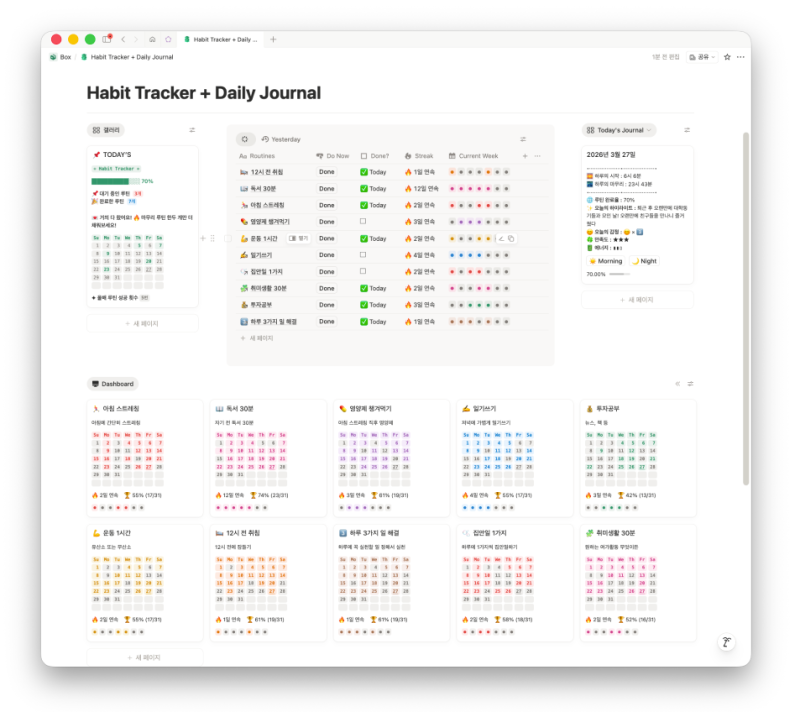Image resolution: width=800 pixels, height=712 pixels.
Task: Click the edit pencil icon in 운동 1시간 row
Action: pos(502,238)
